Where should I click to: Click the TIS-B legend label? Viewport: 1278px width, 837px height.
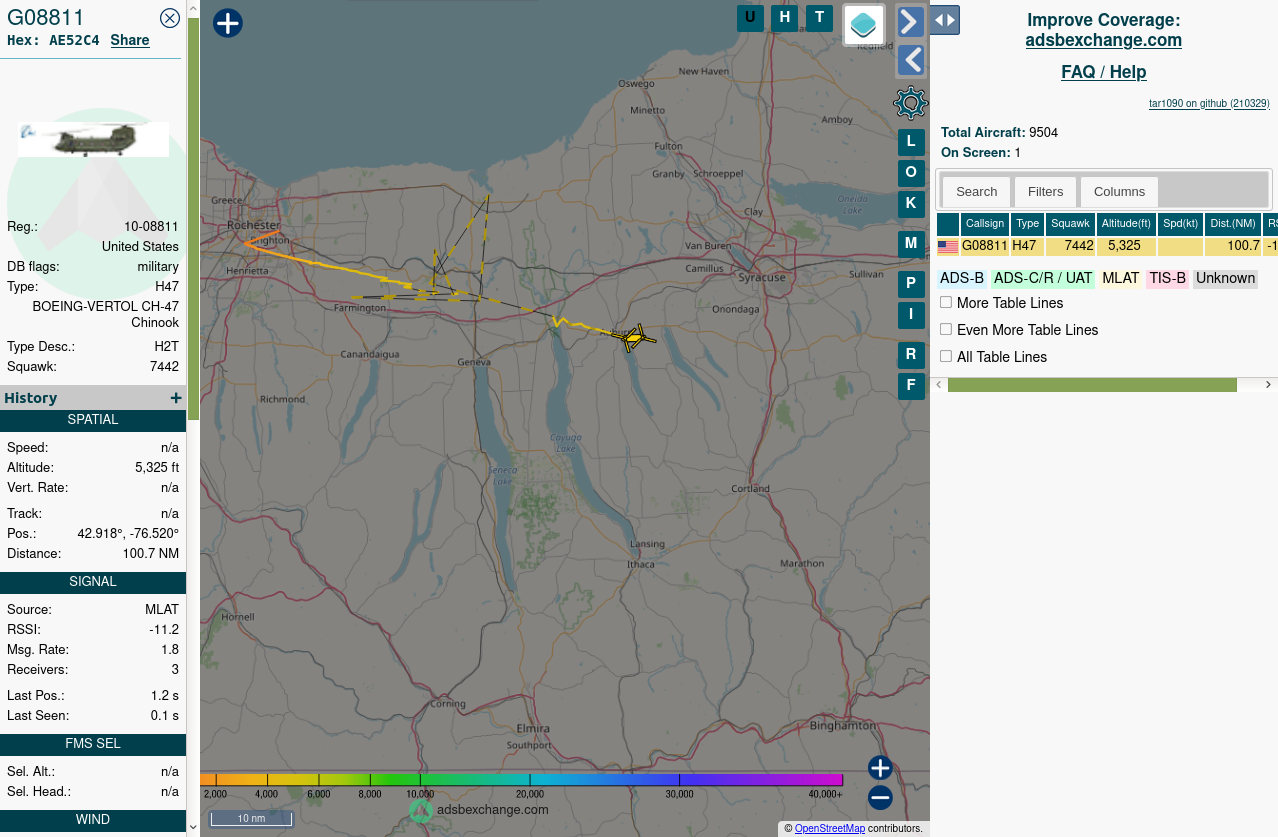(x=1168, y=278)
